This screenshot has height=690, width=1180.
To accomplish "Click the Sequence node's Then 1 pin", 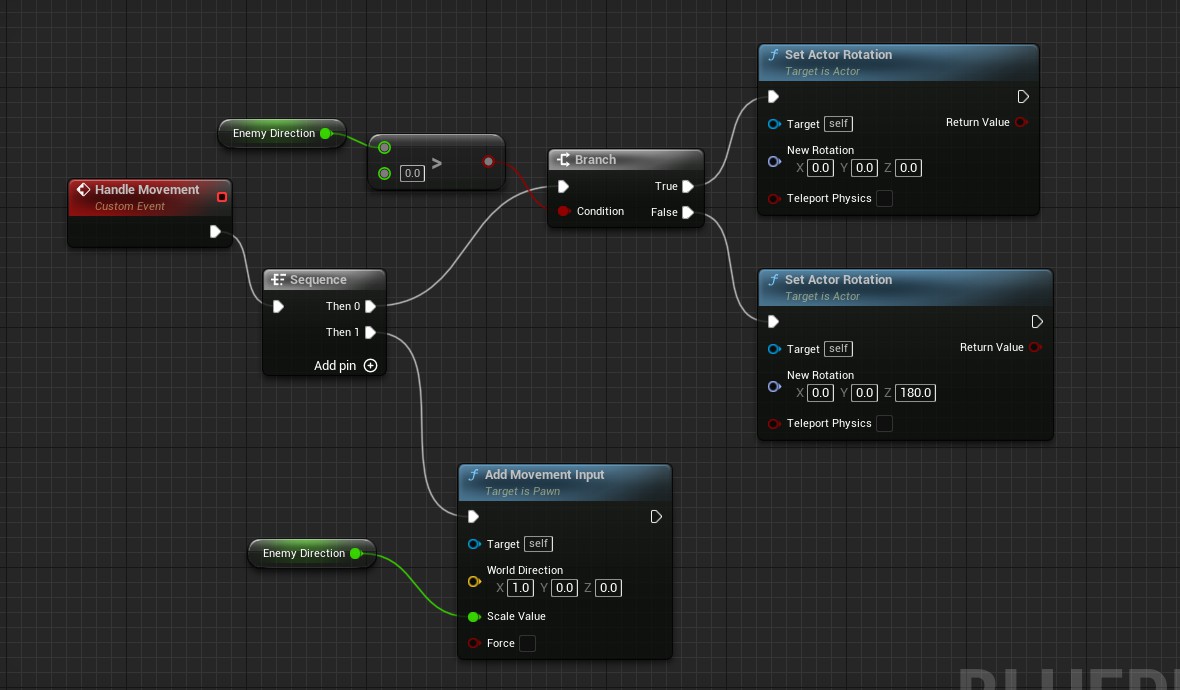I will (370, 333).
